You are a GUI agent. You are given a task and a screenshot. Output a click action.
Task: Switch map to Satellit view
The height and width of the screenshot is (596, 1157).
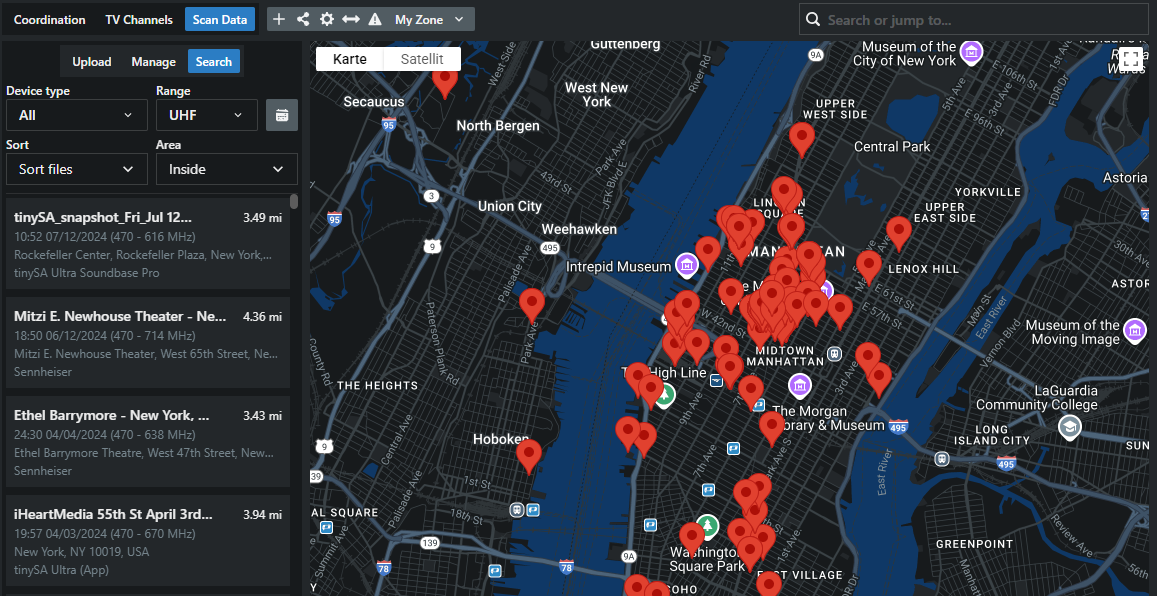click(x=422, y=59)
